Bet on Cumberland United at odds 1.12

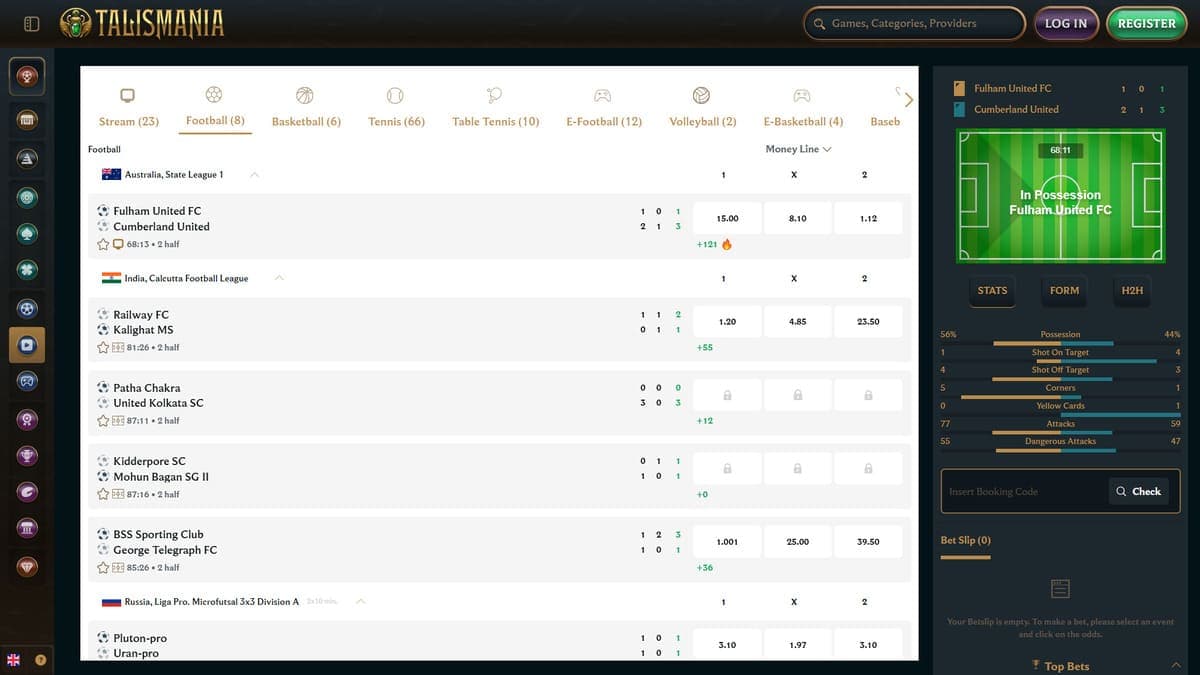pos(868,218)
